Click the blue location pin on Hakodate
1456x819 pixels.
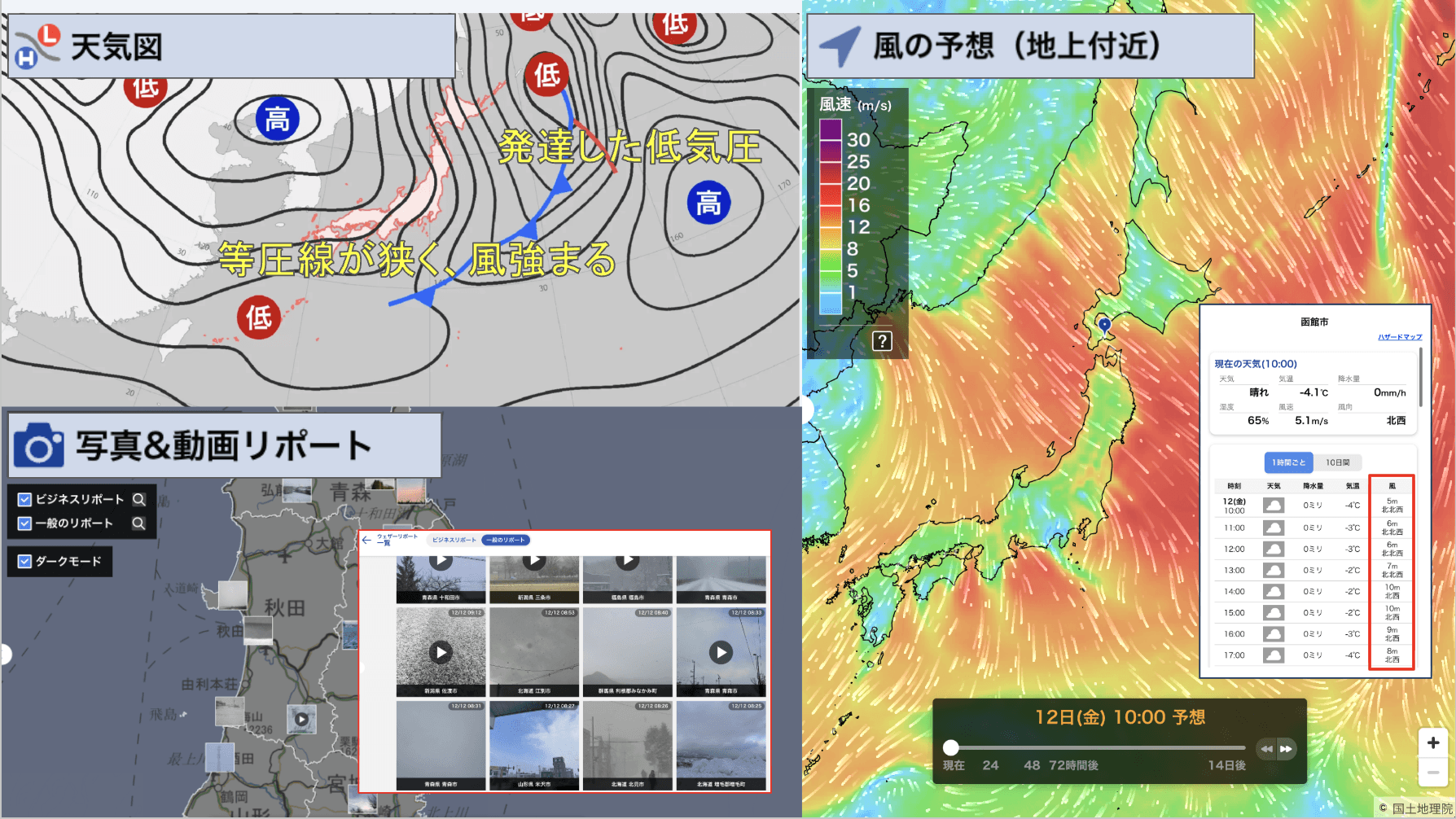click(x=1104, y=325)
